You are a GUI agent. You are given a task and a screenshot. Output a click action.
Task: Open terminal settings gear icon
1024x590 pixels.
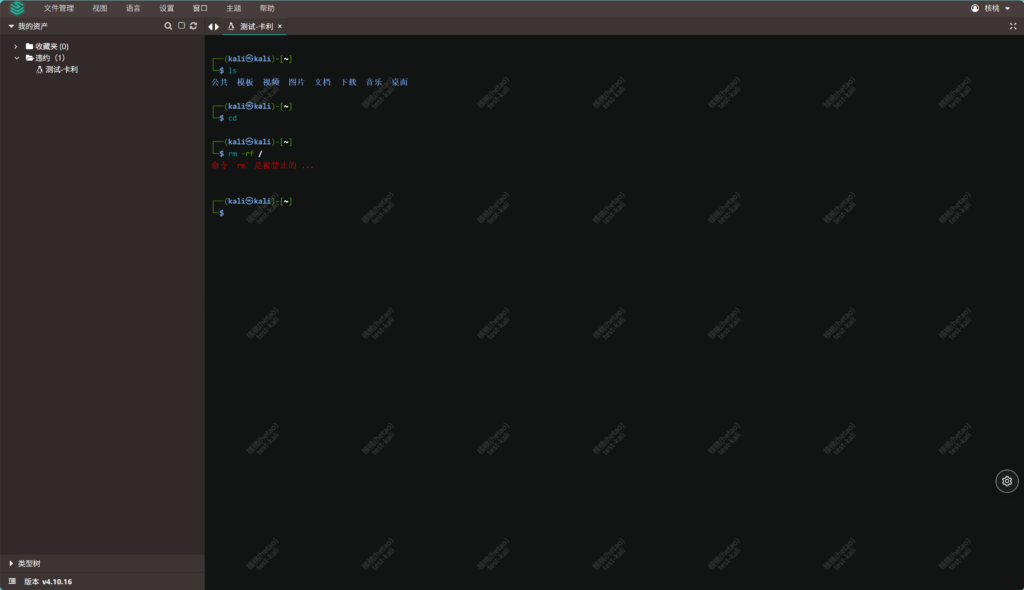(1006, 481)
